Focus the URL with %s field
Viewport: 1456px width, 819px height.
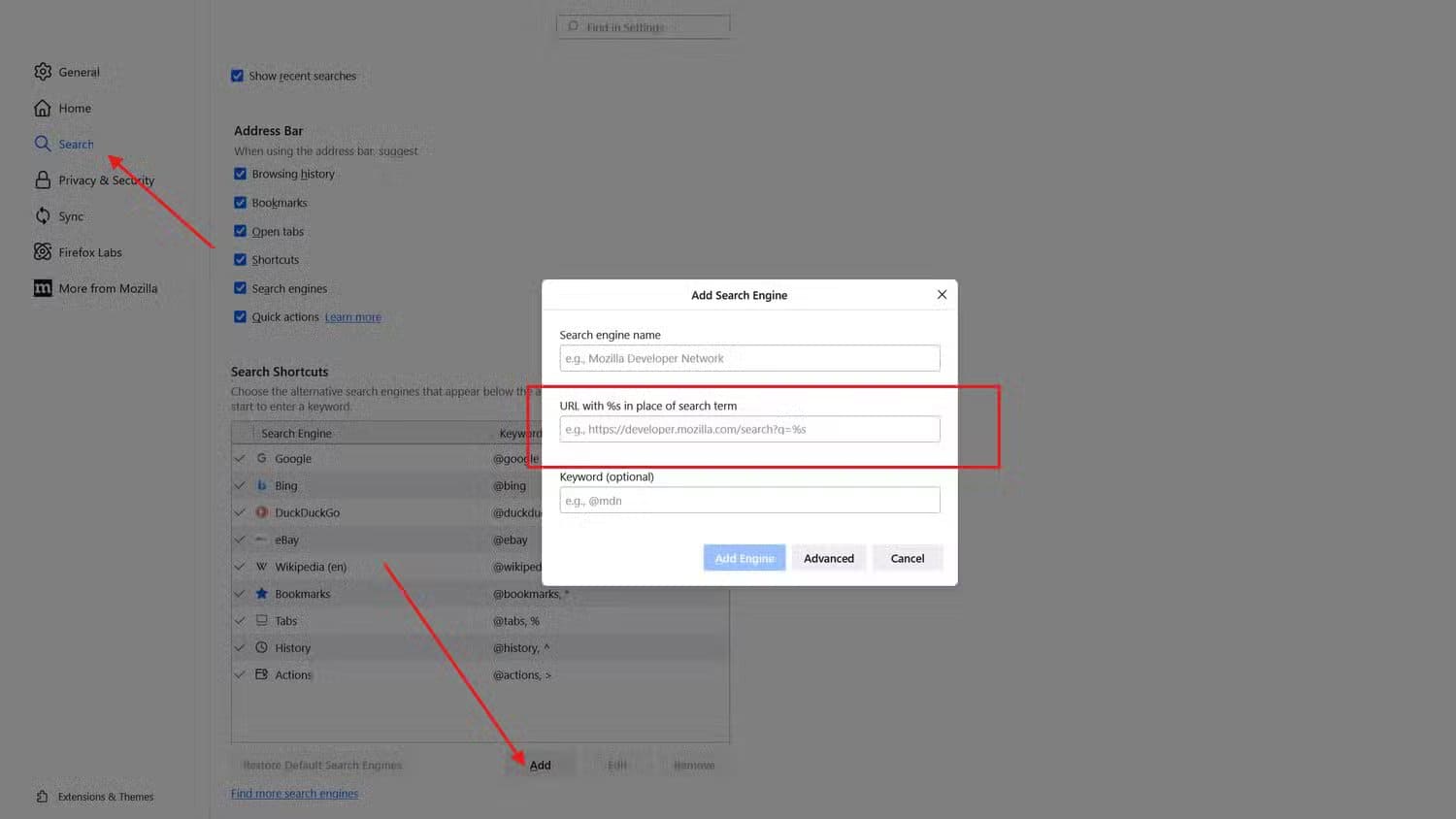click(x=749, y=429)
